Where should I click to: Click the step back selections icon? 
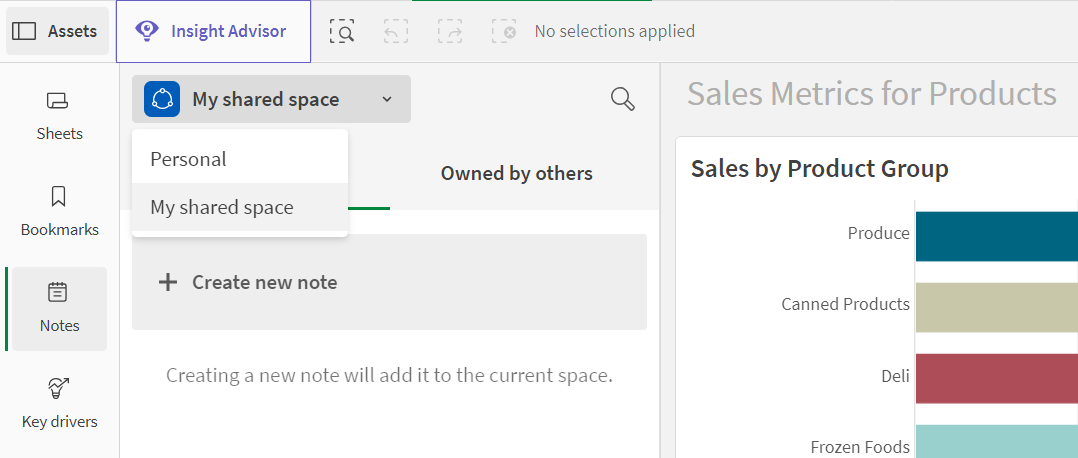coord(396,32)
